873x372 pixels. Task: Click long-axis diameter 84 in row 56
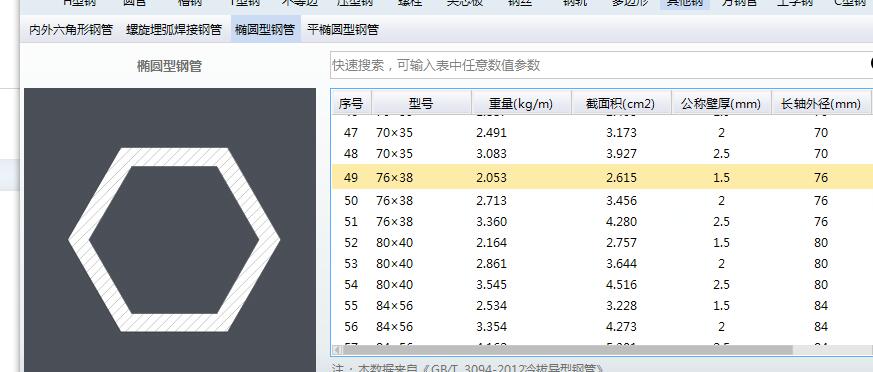(821, 326)
